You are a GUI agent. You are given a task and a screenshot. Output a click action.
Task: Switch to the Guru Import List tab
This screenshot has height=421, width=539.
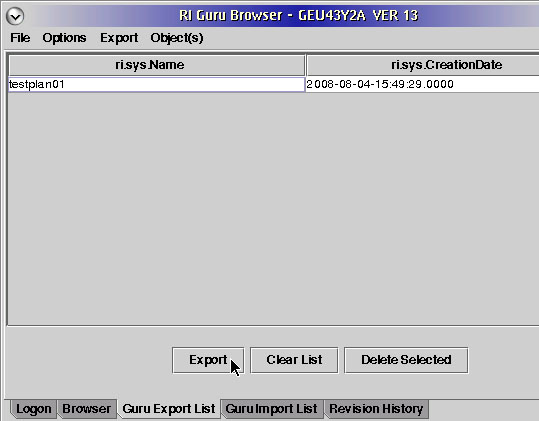[x=272, y=409]
